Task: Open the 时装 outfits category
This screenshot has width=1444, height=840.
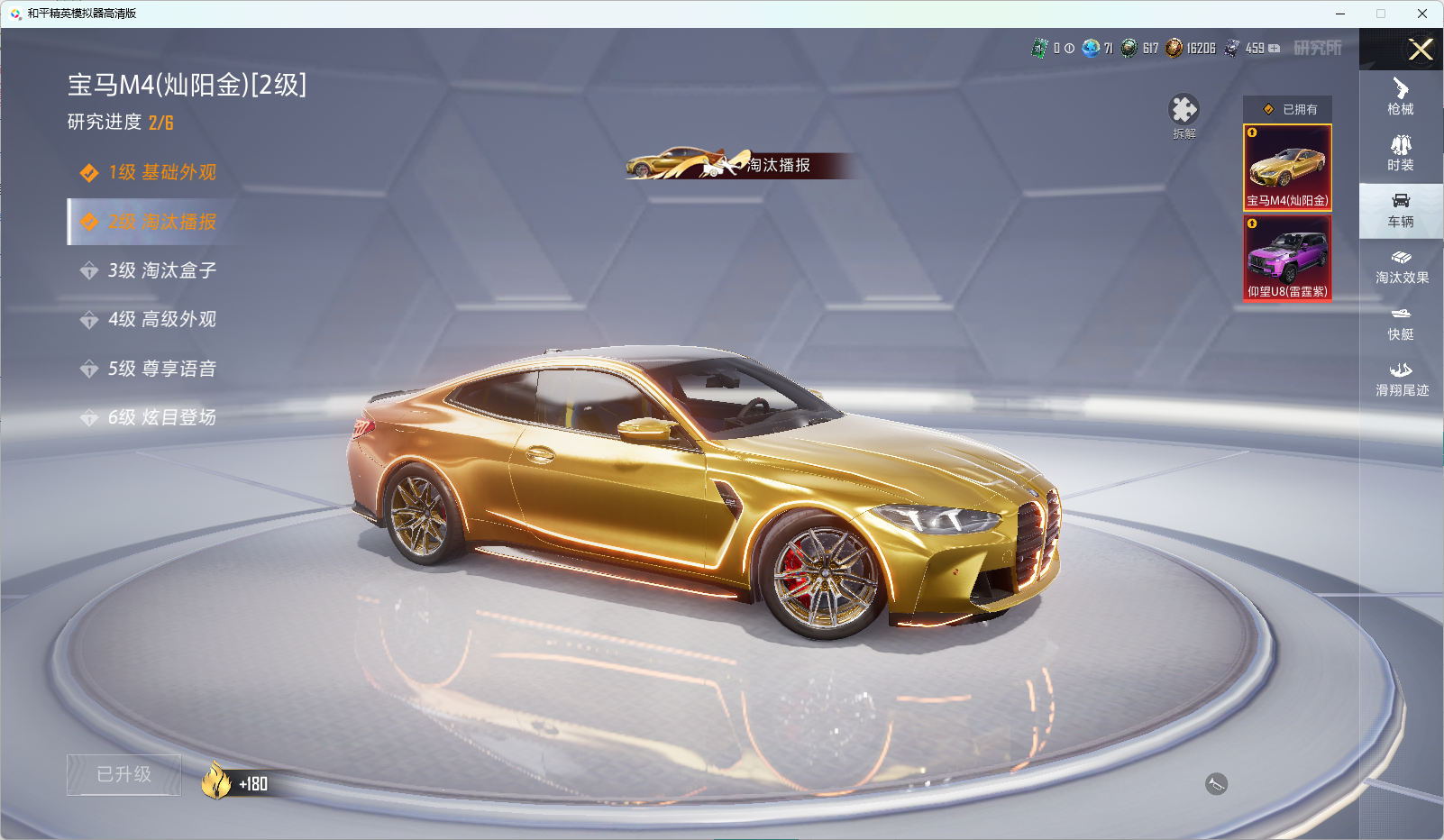Action: click(x=1400, y=153)
